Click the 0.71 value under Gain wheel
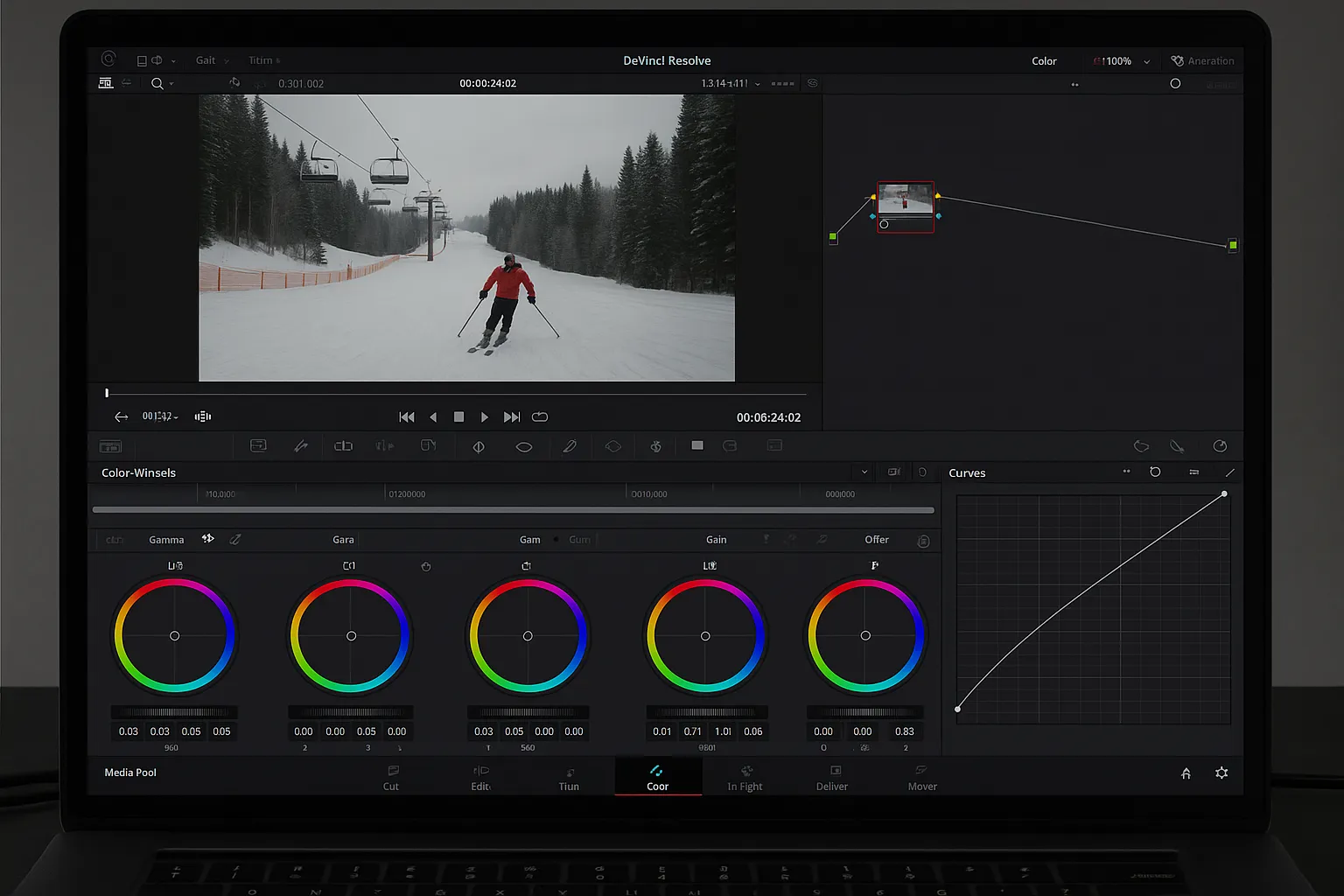 693,731
